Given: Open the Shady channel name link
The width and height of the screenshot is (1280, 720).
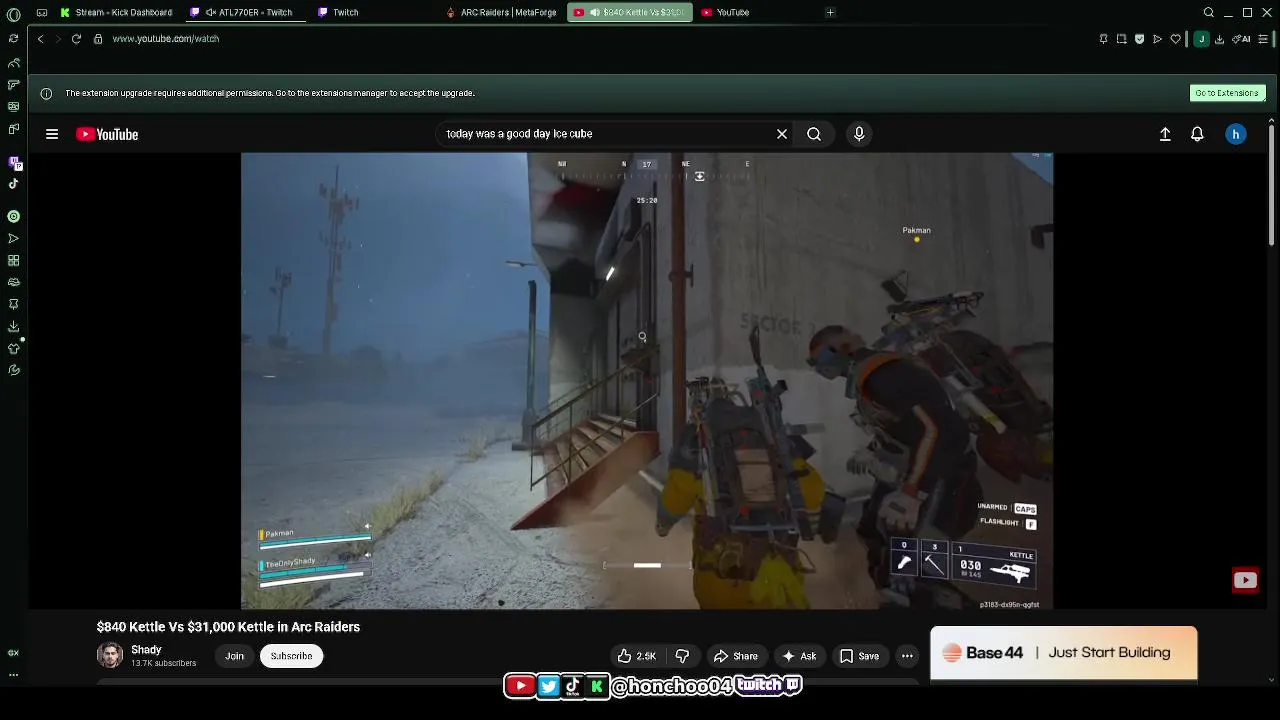Looking at the screenshot, I should coord(146,650).
